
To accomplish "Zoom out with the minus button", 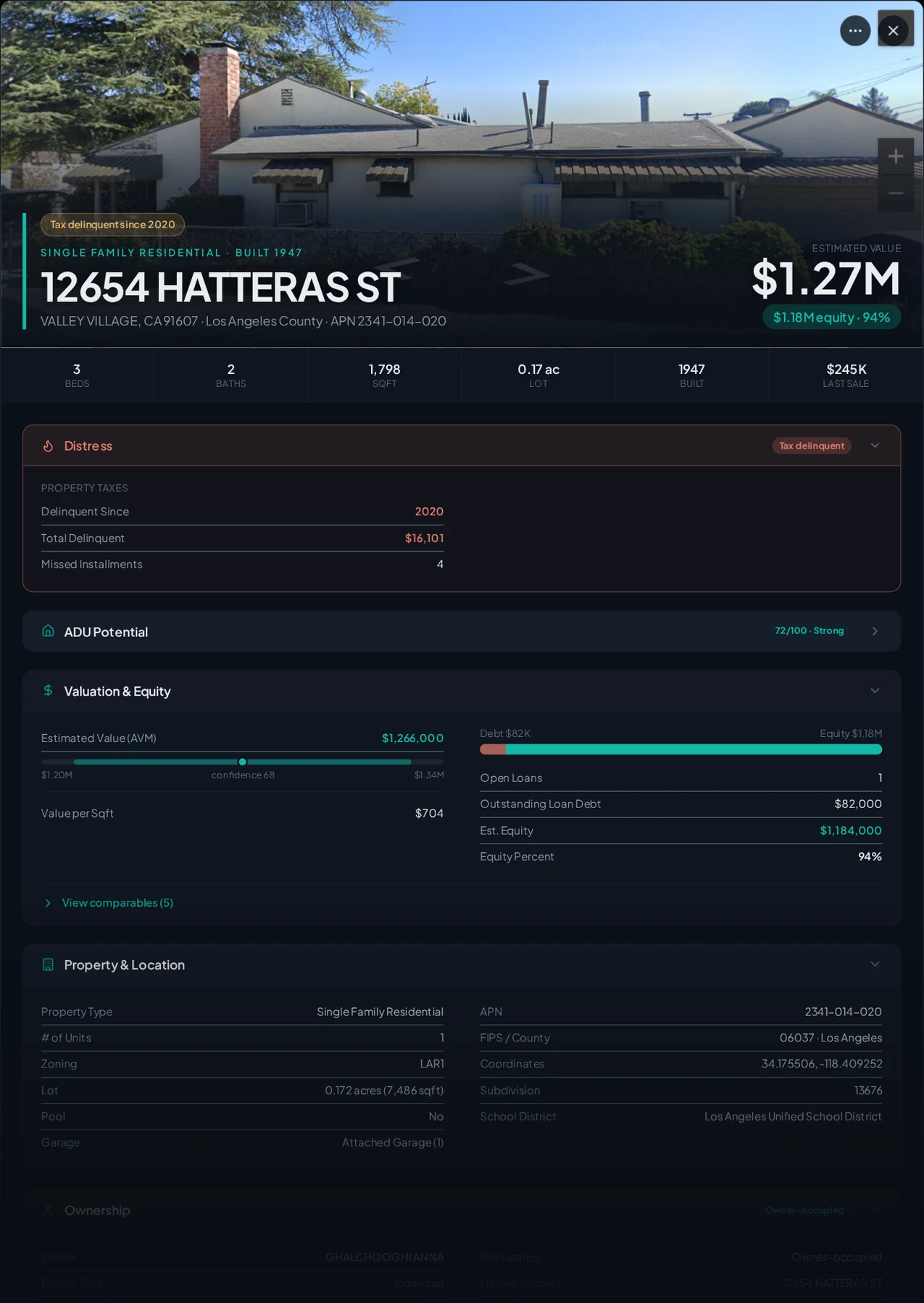I will 896,193.
